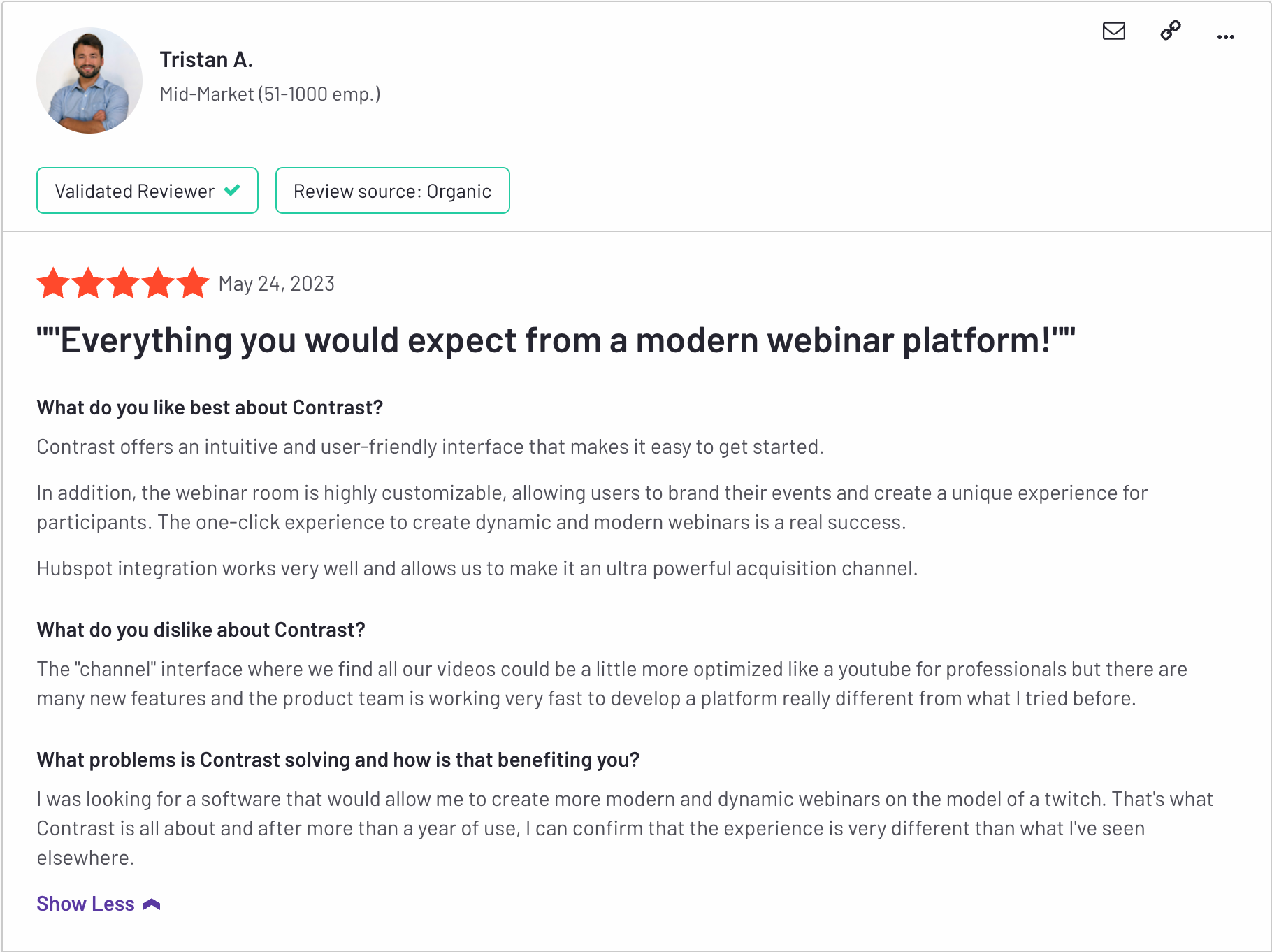
Task: Click the third orange rating star
Action: click(x=123, y=283)
